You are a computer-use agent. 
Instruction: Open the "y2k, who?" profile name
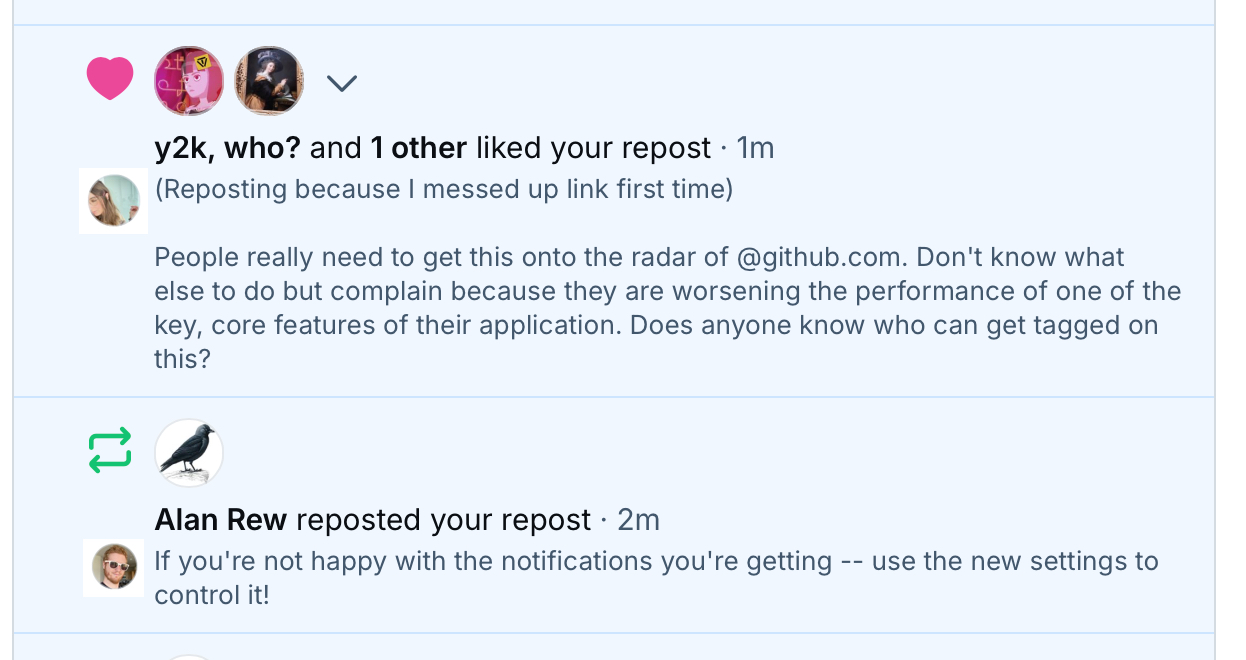(227, 148)
